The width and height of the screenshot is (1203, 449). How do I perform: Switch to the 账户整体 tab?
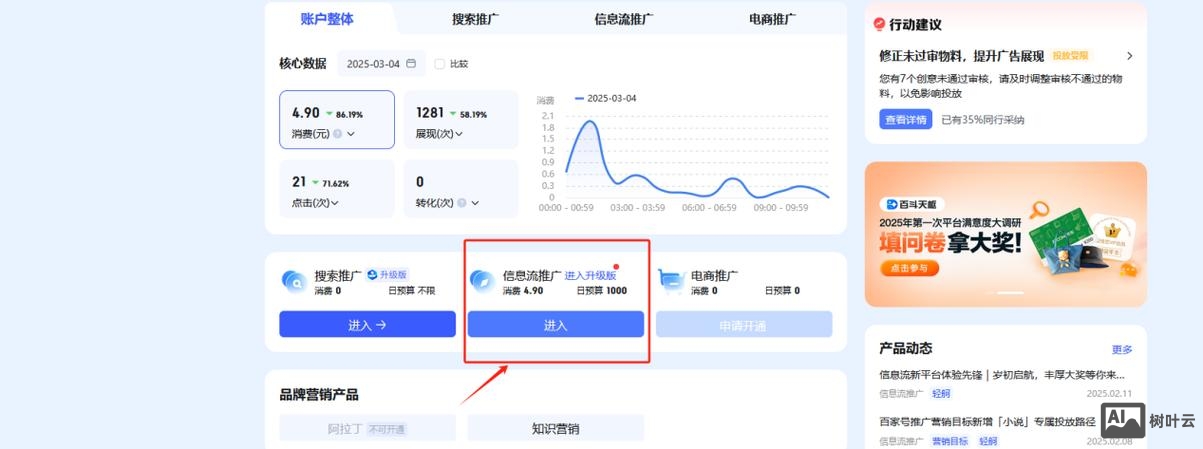coord(326,18)
